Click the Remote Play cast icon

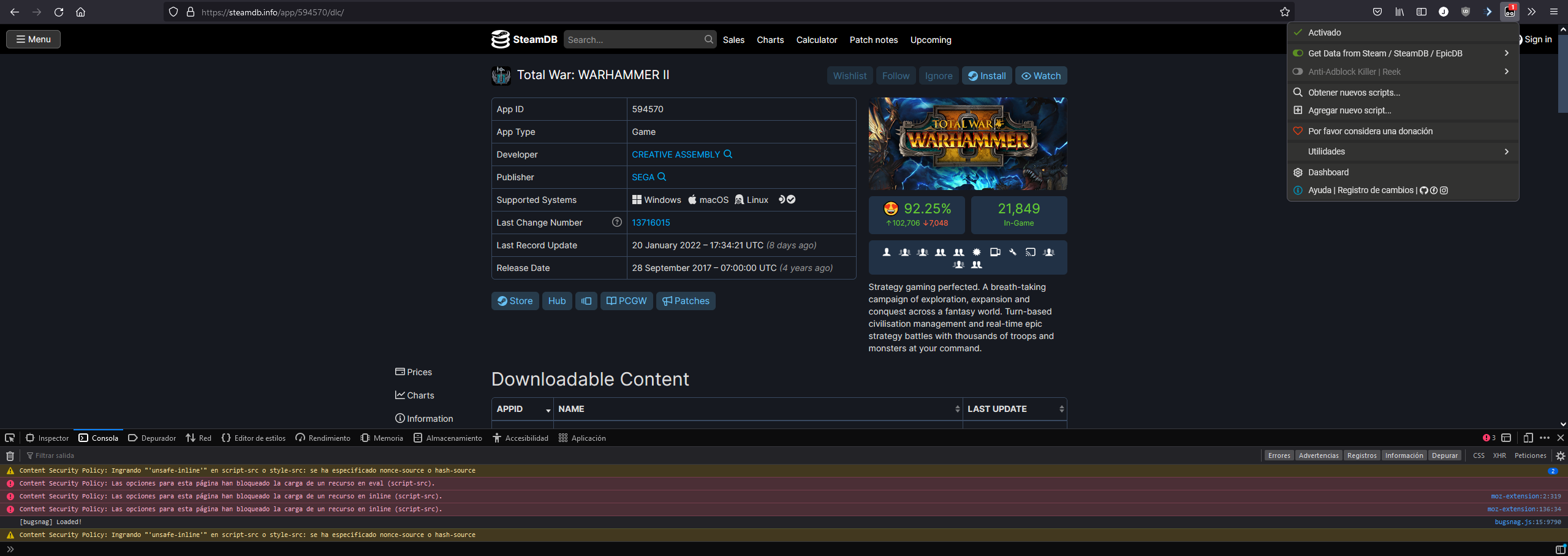[1030, 251]
